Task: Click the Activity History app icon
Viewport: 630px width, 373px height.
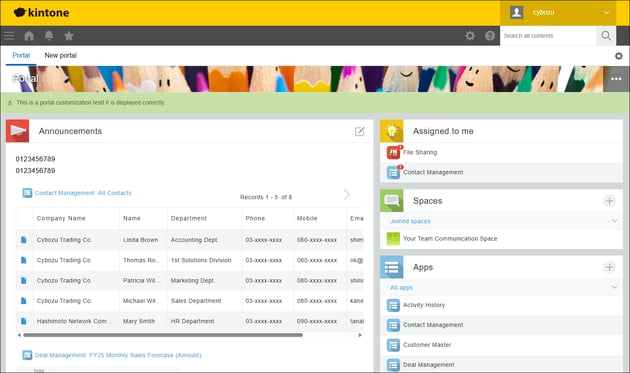Action: point(393,305)
